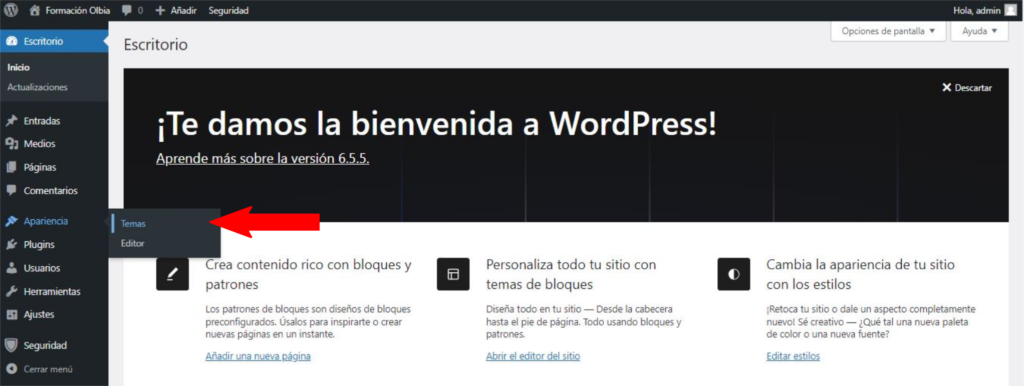Open the Plugins sidebar icon
This screenshot has height=386, width=1024.
(x=11, y=245)
